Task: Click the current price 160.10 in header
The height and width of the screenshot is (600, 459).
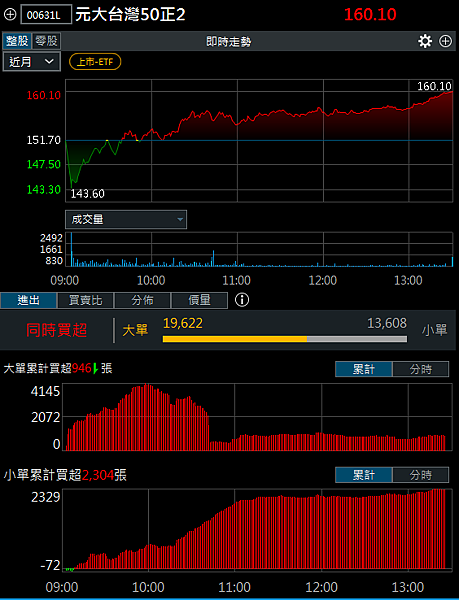Action: 370,15
